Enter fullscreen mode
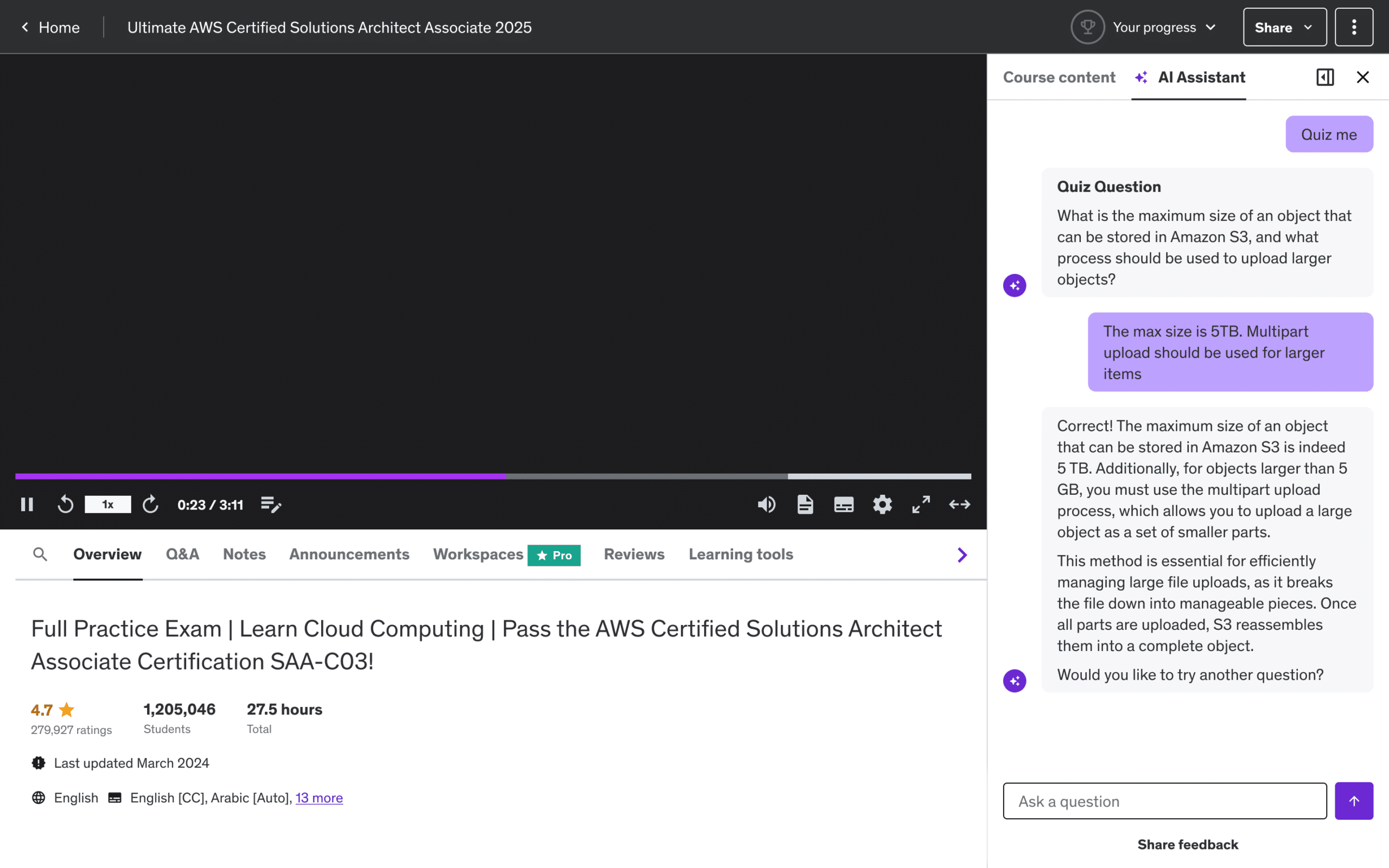This screenshot has width=1389, height=868. point(921,505)
